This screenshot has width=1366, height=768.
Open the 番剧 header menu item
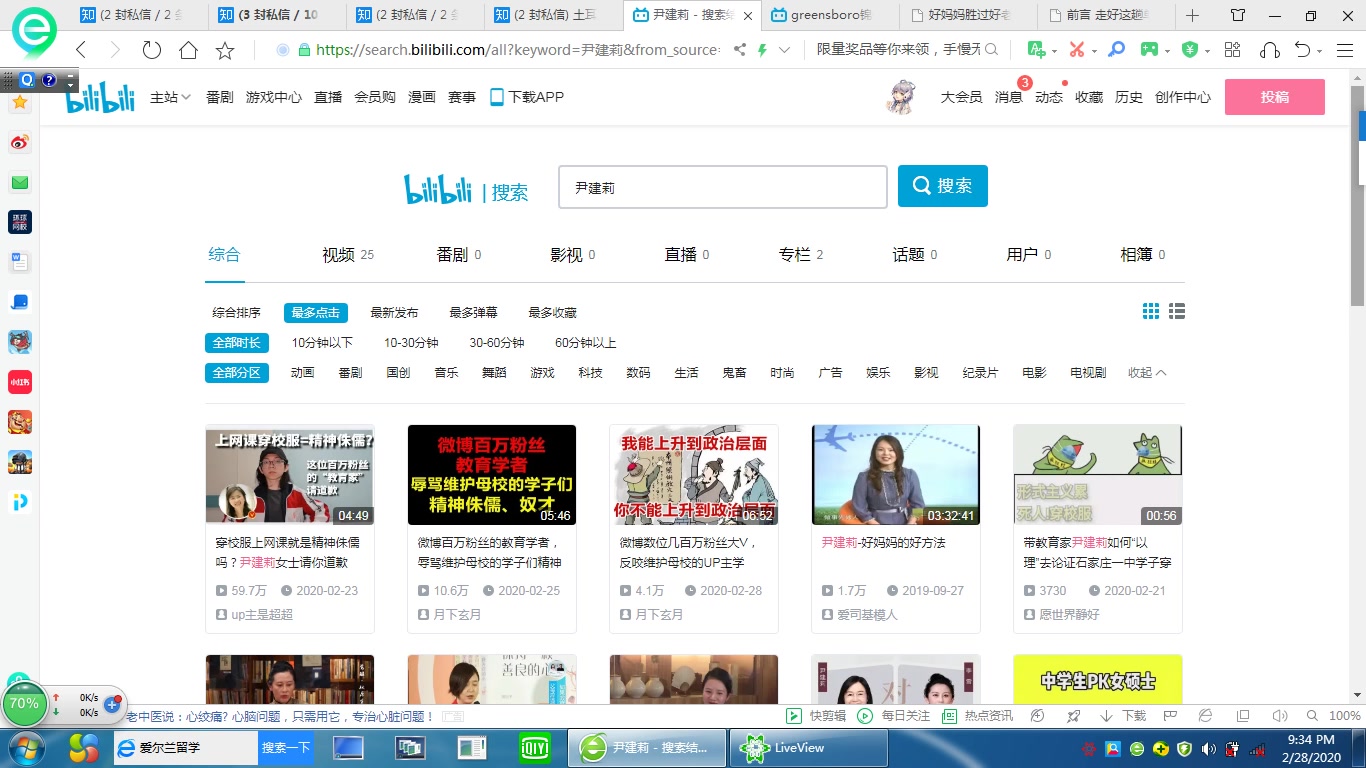(x=220, y=97)
